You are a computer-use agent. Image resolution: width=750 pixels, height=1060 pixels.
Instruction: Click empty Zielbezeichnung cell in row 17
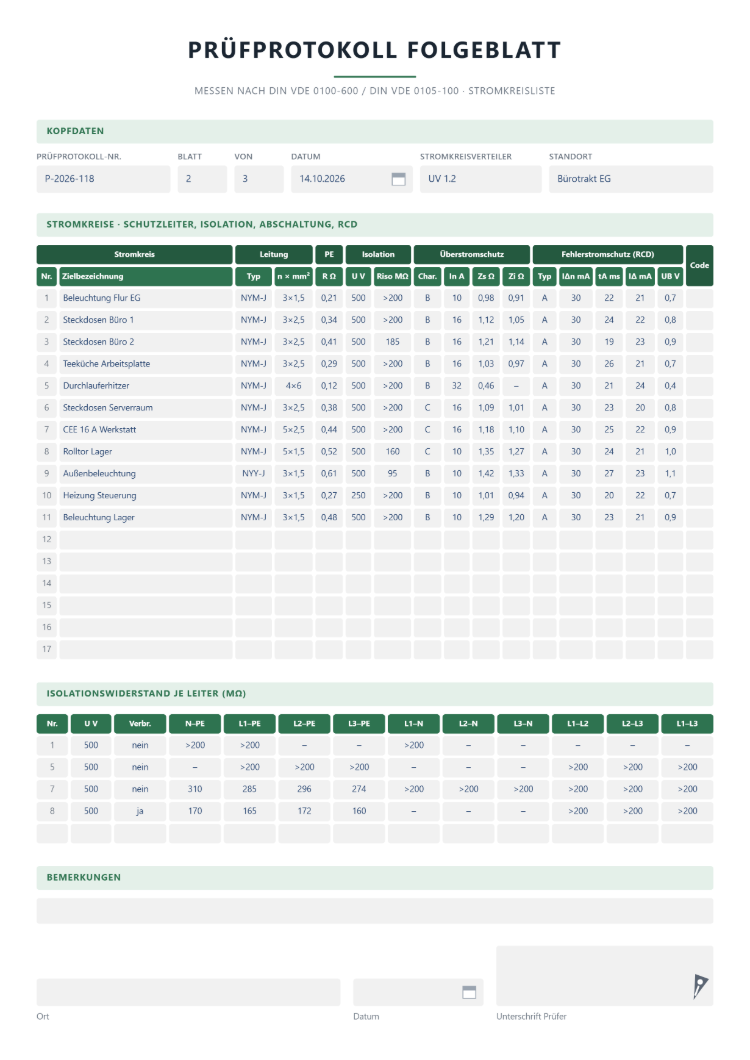point(146,650)
